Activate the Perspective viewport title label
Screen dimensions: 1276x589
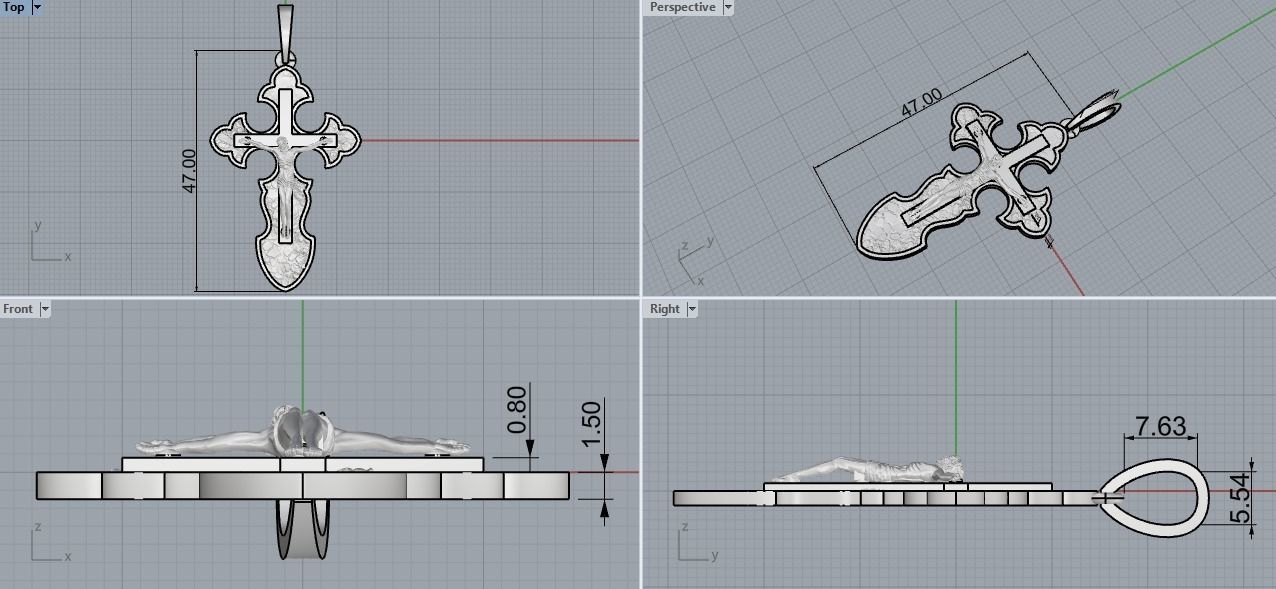tap(682, 7)
